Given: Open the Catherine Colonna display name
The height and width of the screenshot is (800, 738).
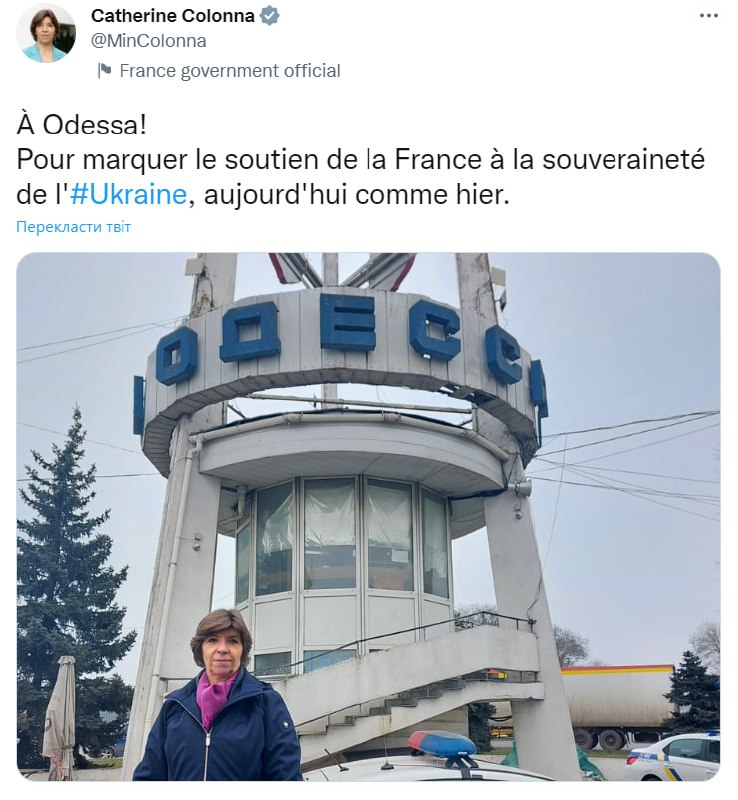Looking at the screenshot, I should tap(173, 16).
